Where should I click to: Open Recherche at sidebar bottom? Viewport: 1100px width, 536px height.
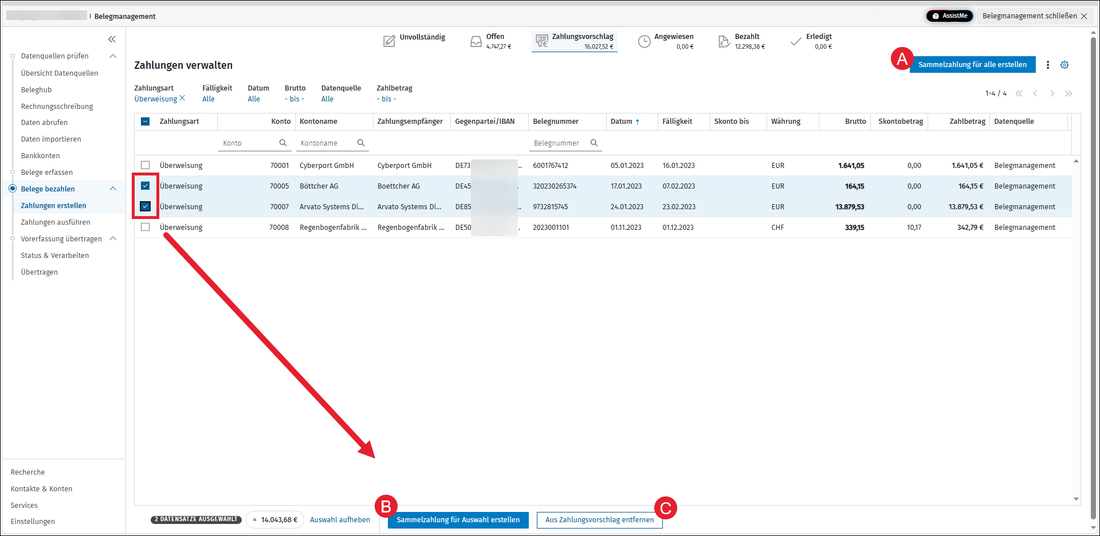(27, 472)
